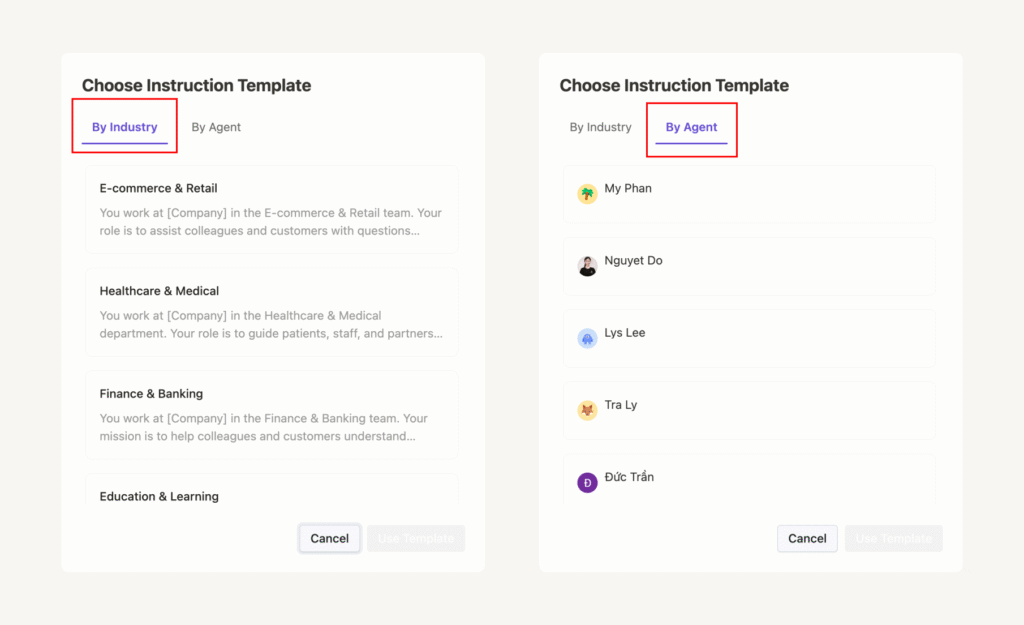Choose the Healthcare & Medical template
1024x625 pixels.
pos(271,312)
